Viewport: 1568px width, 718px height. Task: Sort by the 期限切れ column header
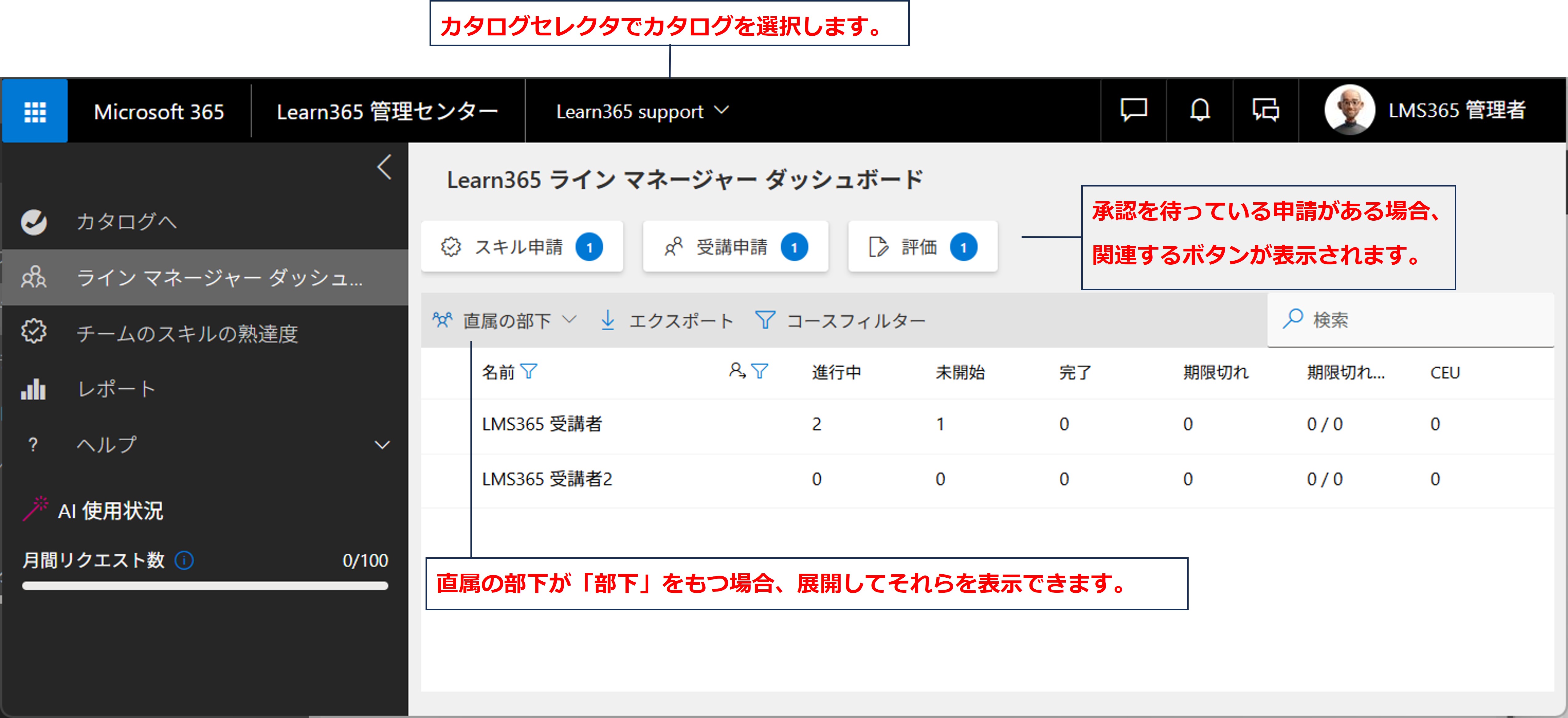[1216, 372]
